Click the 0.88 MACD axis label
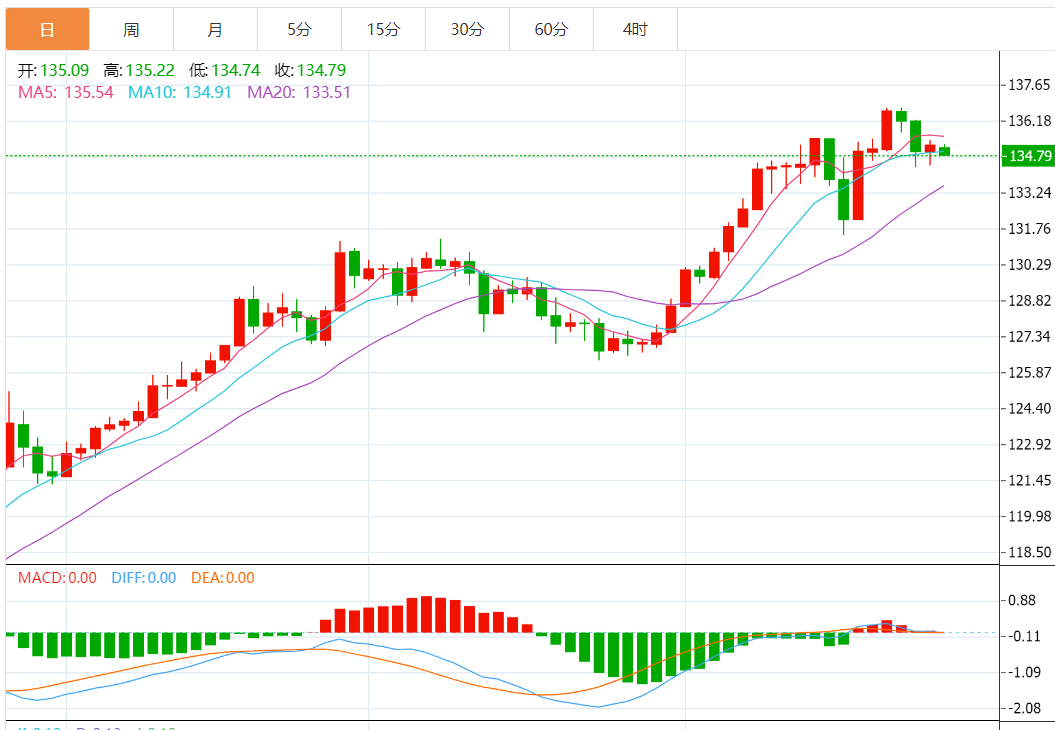The image size is (1055, 730). pyautogui.click(x=1022, y=600)
